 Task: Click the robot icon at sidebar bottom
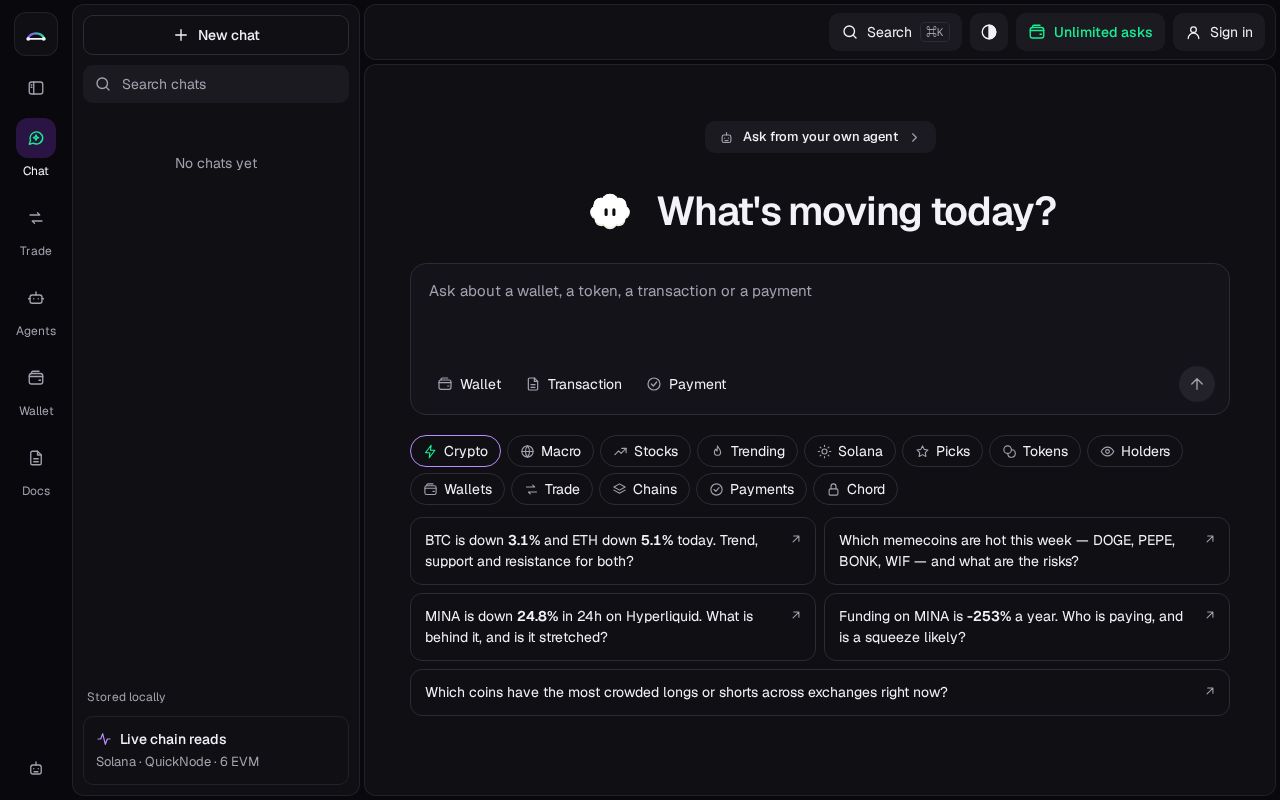(x=36, y=769)
